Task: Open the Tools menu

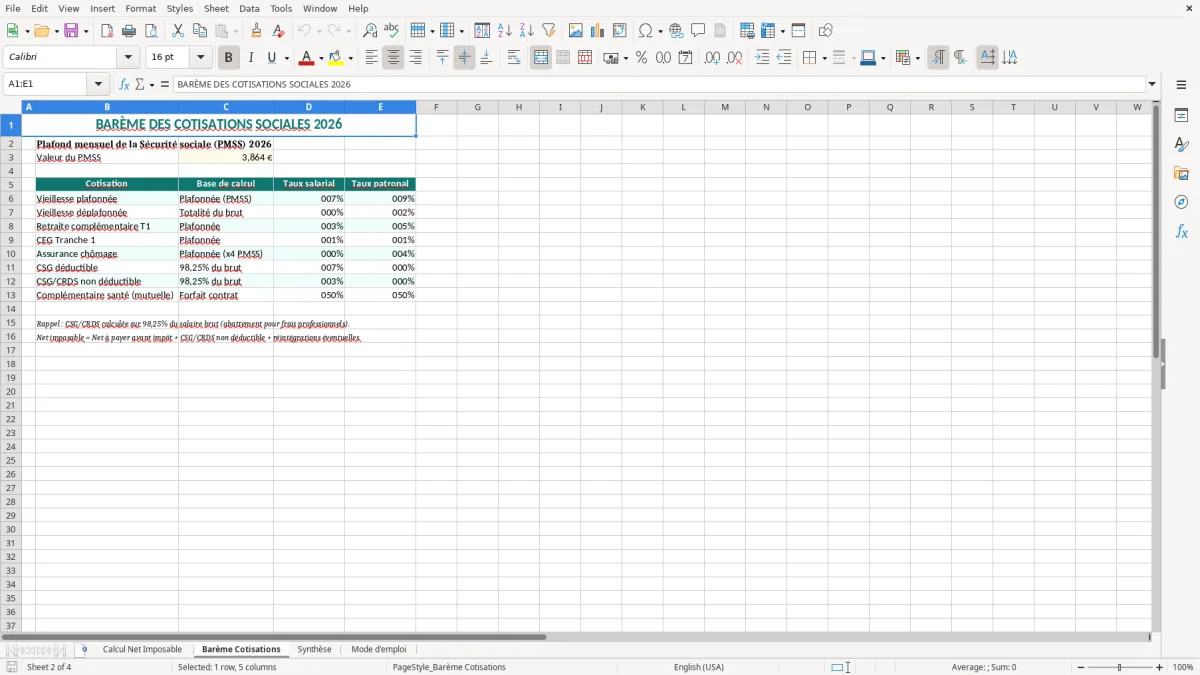Action: [x=281, y=8]
